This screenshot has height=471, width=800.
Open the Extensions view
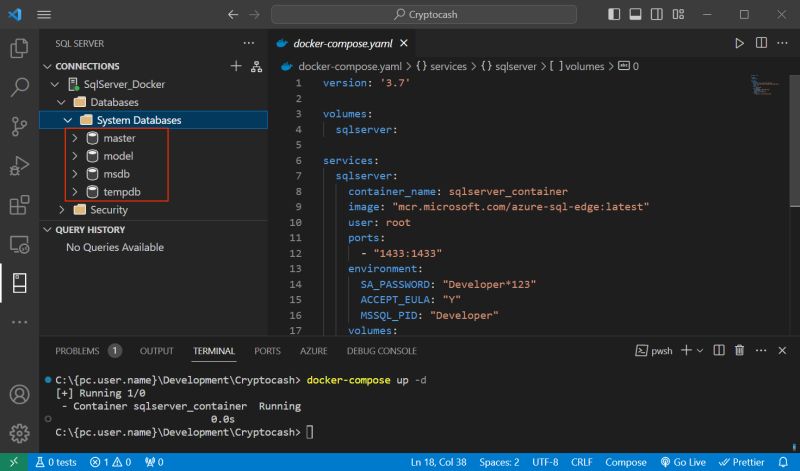[19, 205]
